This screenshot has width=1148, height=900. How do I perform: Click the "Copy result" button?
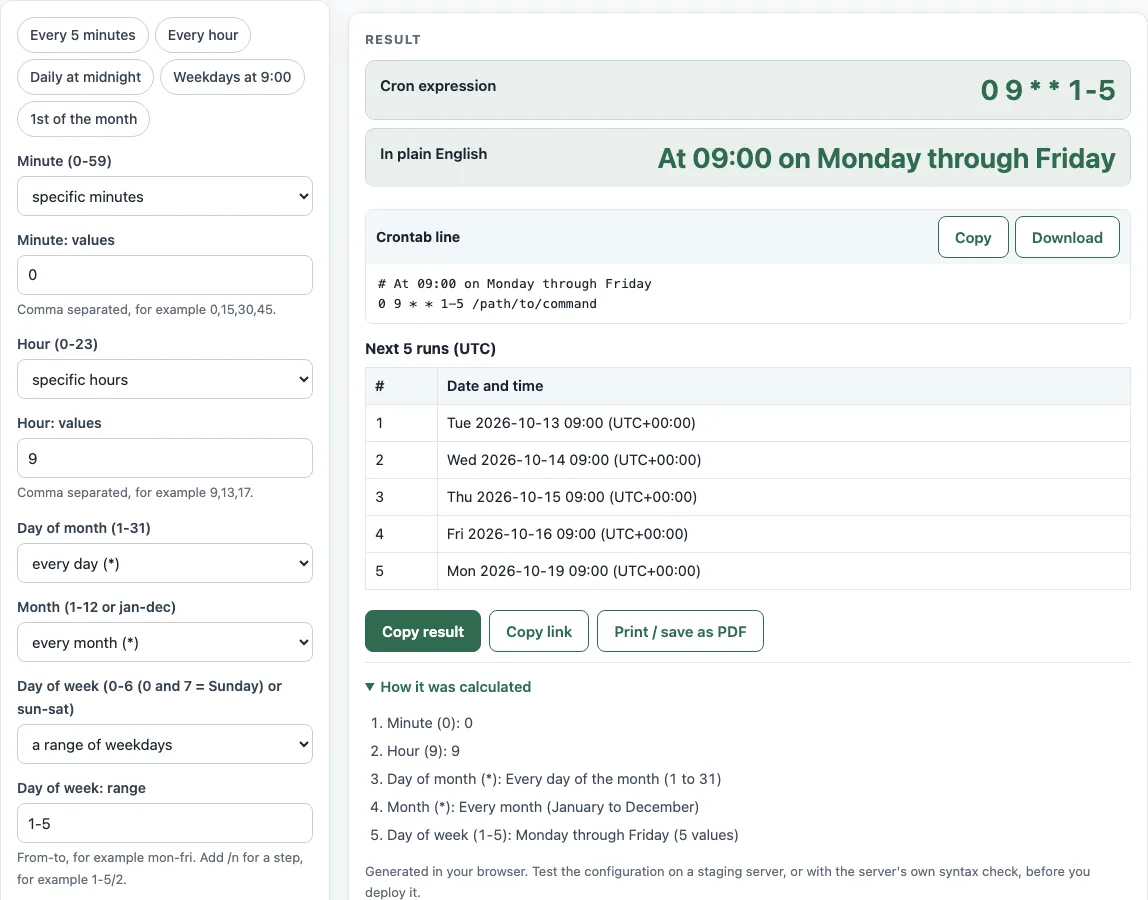click(423, 631)
